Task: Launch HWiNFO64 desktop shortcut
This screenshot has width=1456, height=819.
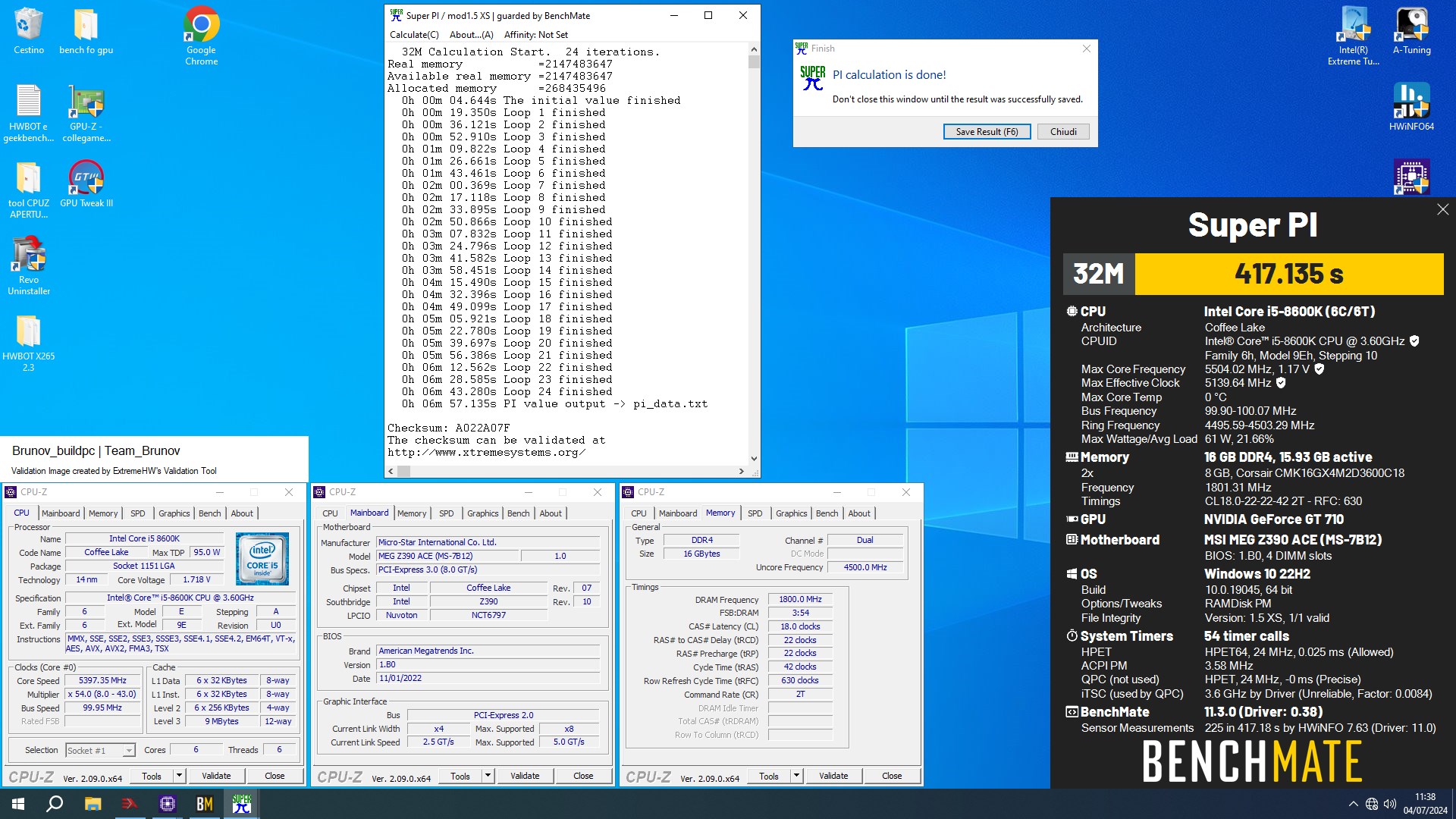Action: point(1412,107)
